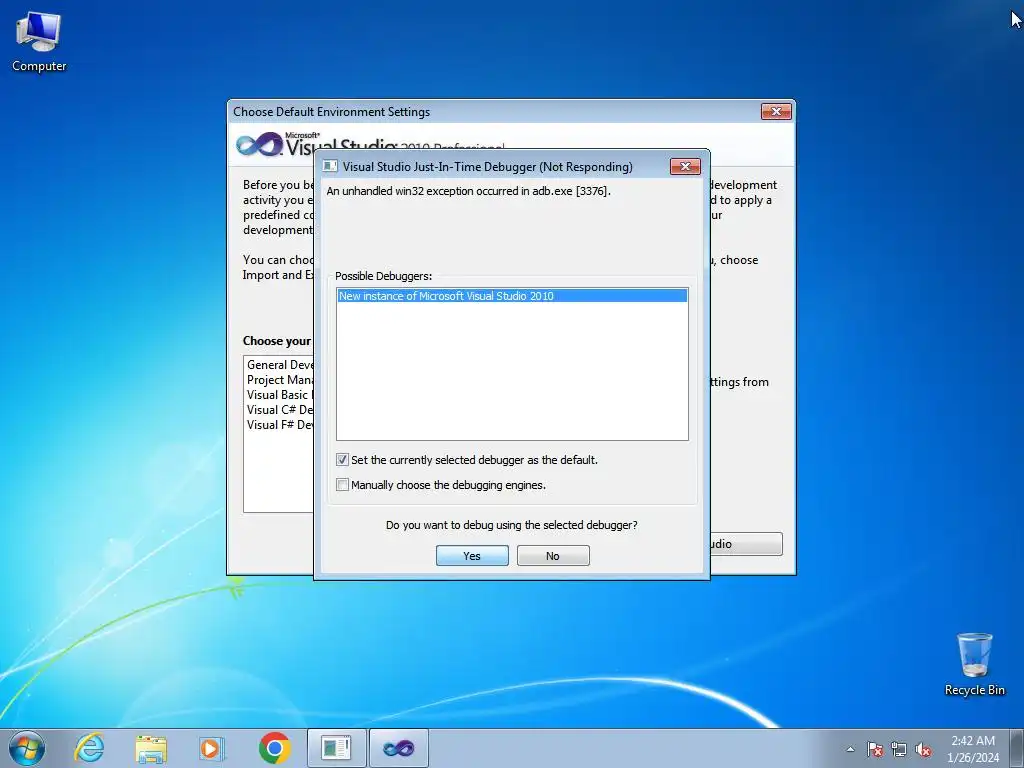Screen dimensions: 1024x768
Task: Click the partially hidden Start Visual Studio button
Action: point(746,544)
